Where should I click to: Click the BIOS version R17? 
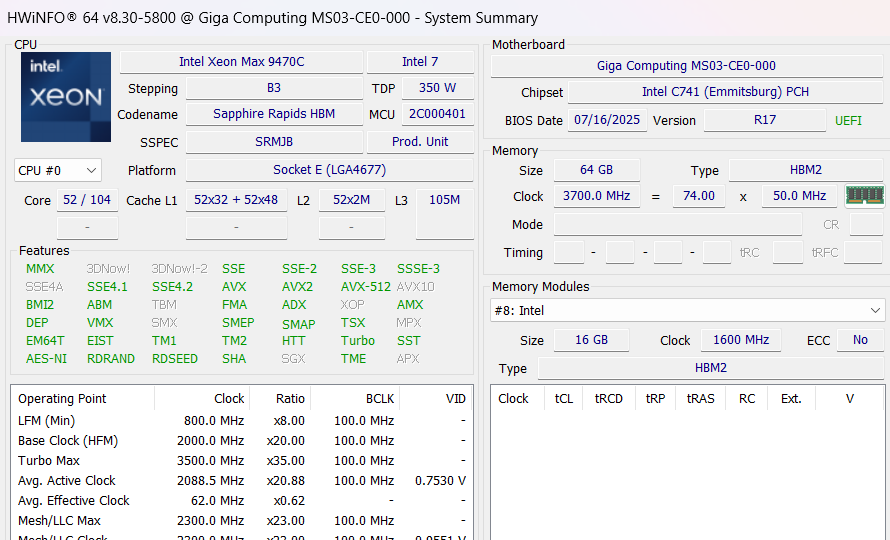click(765, 120)
